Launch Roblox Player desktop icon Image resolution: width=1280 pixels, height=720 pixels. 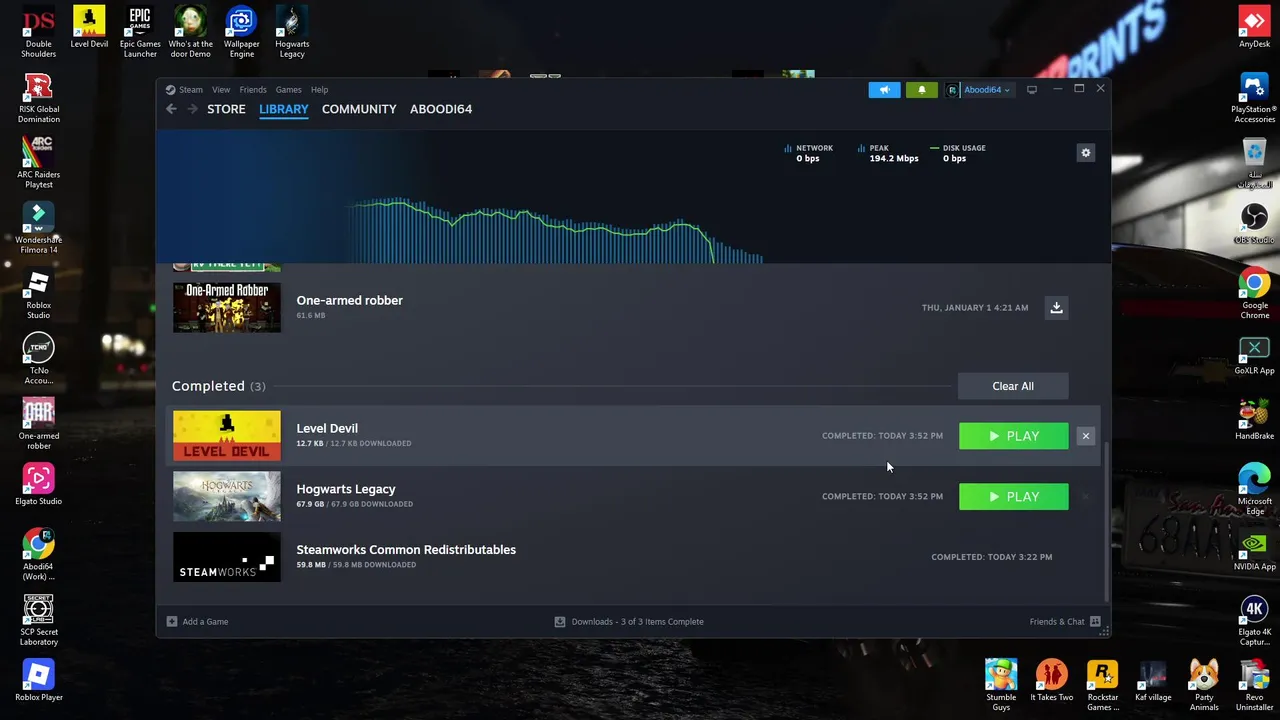pyautogui.click(x=39, y=681)
